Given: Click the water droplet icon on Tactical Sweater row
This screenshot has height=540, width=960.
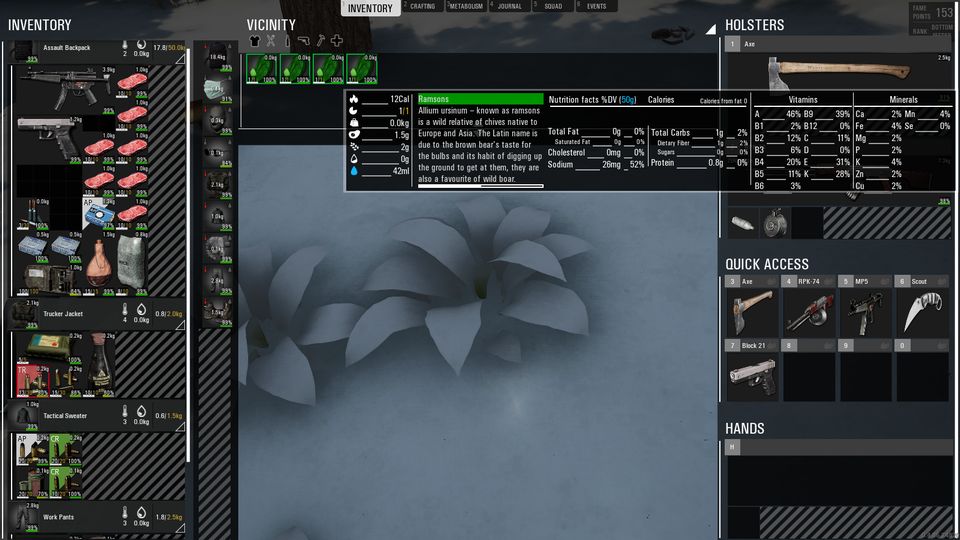Looking at the screenshot, I should (x=141, y=411).
